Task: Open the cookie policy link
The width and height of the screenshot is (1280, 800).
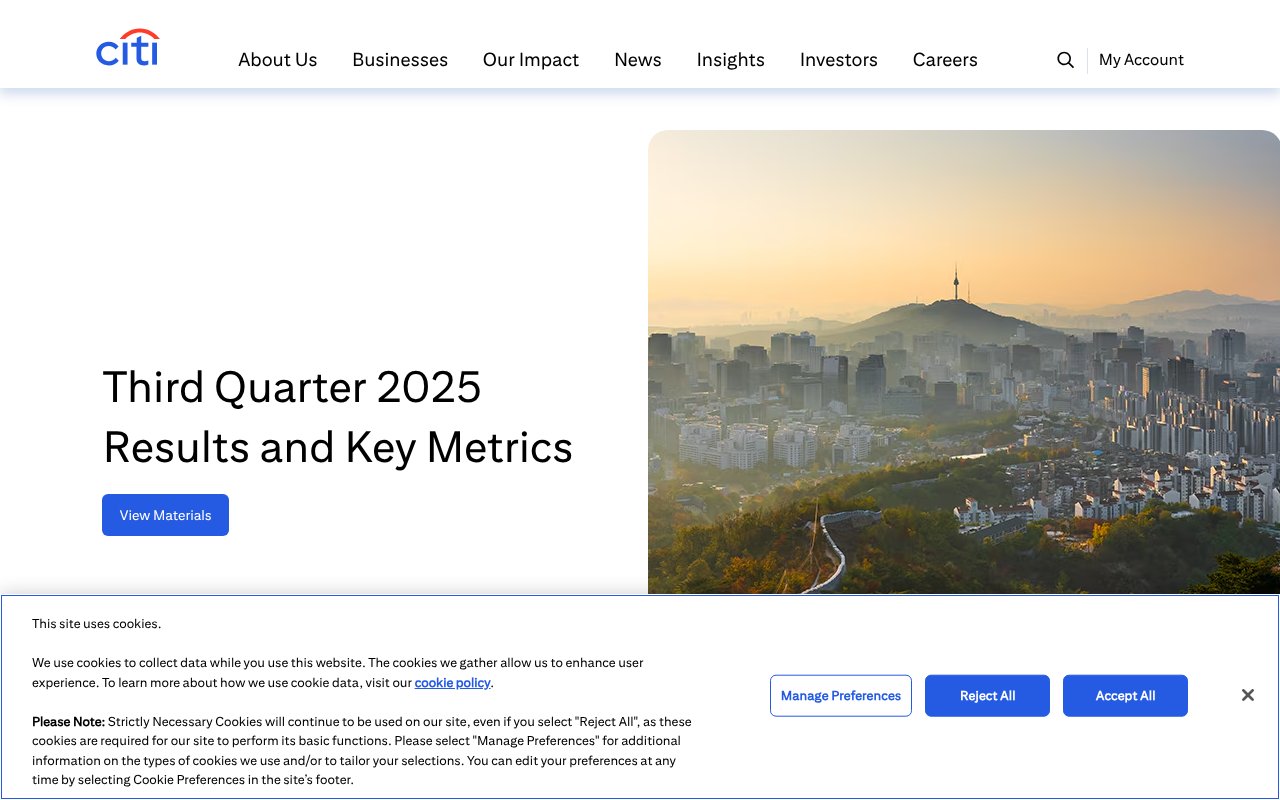Action: tap(452, 682)
